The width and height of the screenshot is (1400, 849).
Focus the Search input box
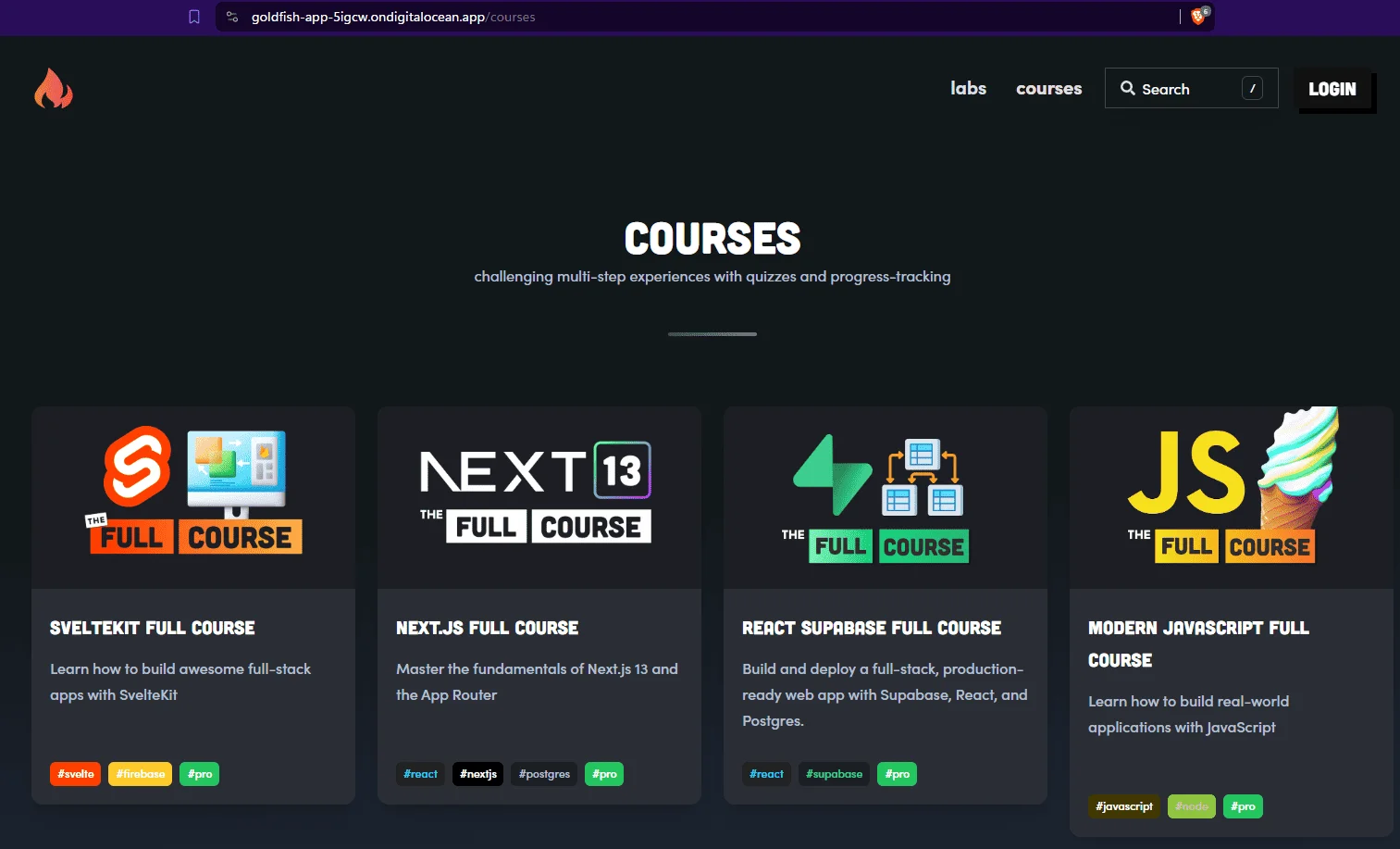1191,88
